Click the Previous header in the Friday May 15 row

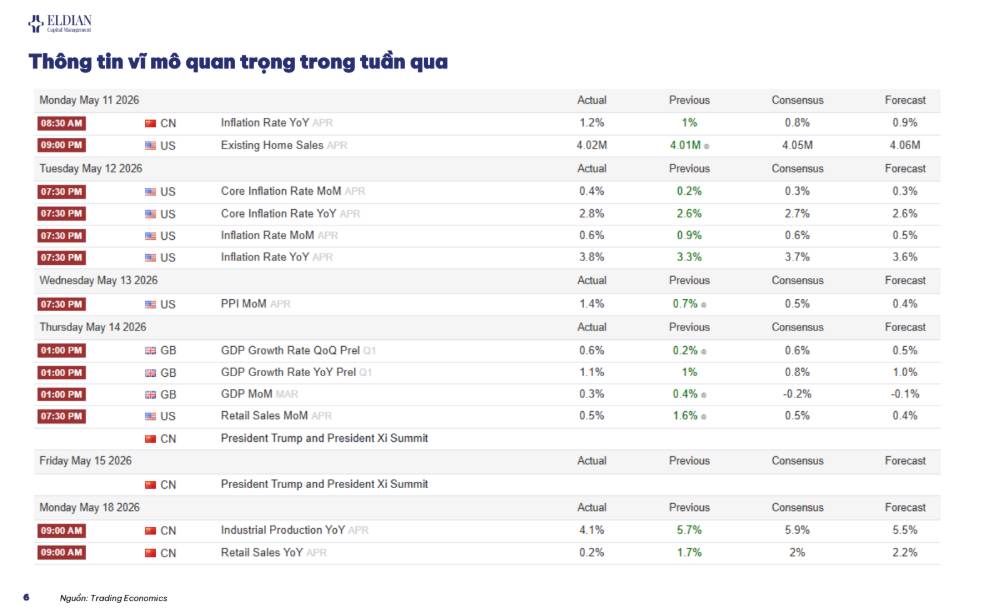[689, 461]
